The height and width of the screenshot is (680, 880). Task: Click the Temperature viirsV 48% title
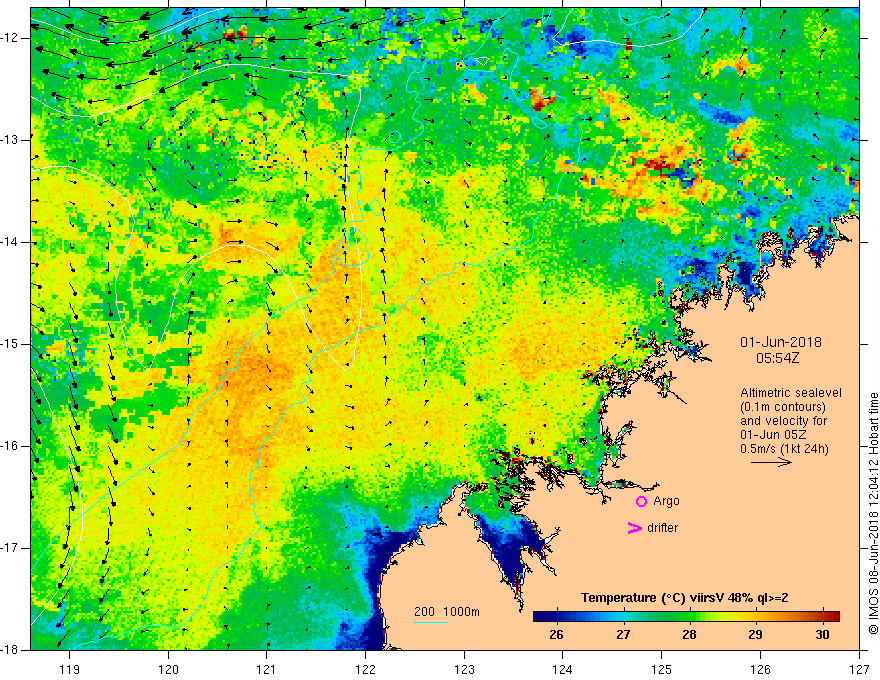point(684,598)
